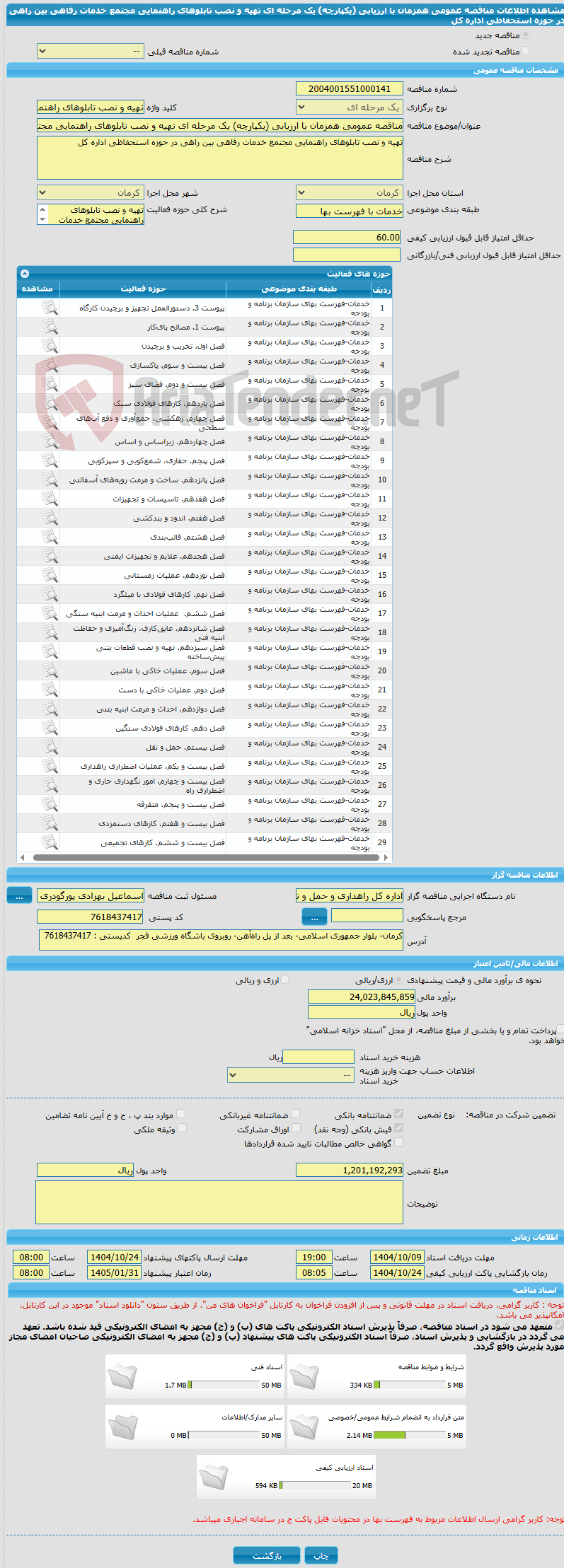The width and height of the screenshot is (564, 1568).
Task: Click activity table horizontal scrollbar
Action: (x=205, y=857)
